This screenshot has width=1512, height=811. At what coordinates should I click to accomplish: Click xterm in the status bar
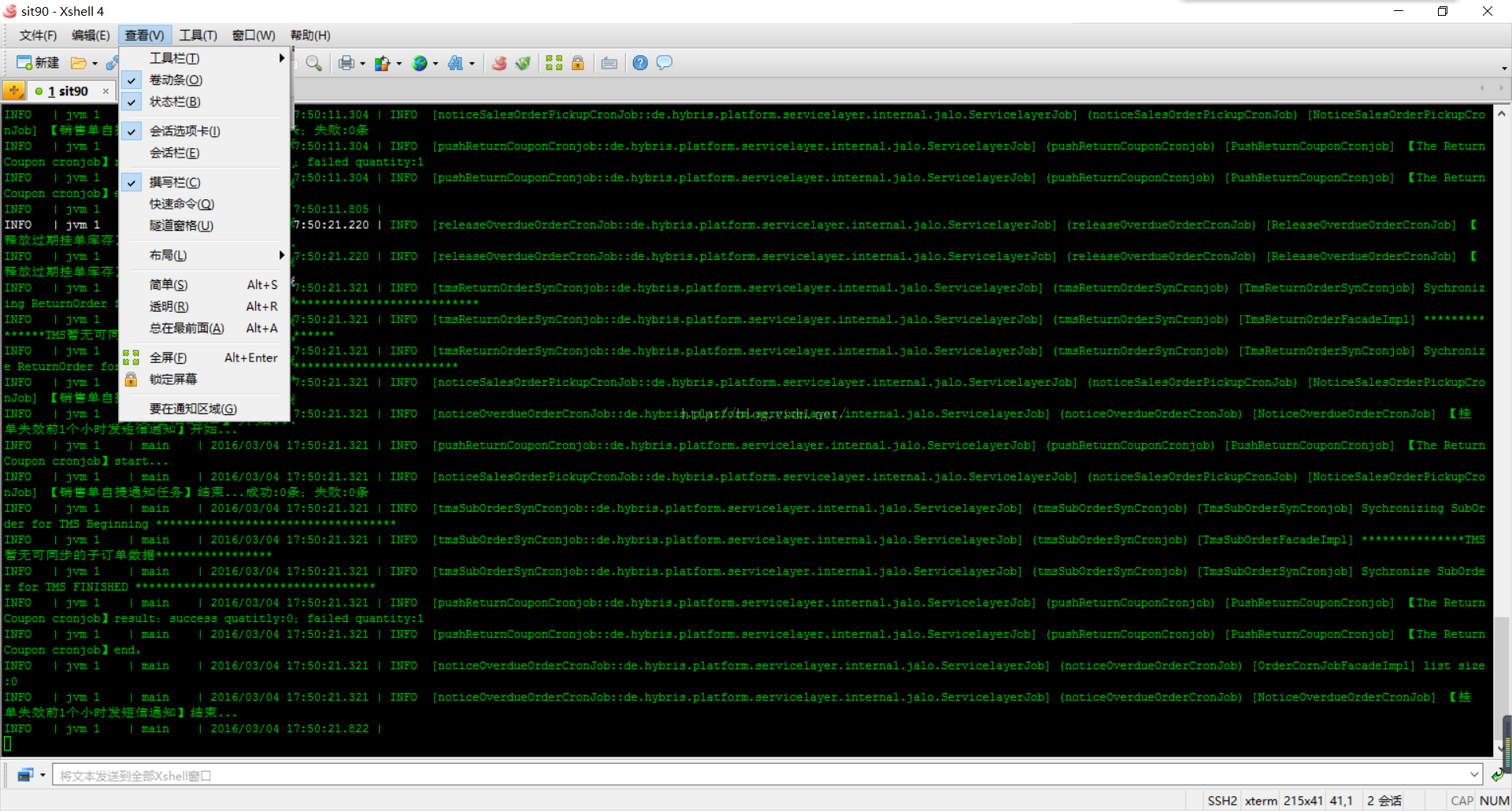[1261, 801]
